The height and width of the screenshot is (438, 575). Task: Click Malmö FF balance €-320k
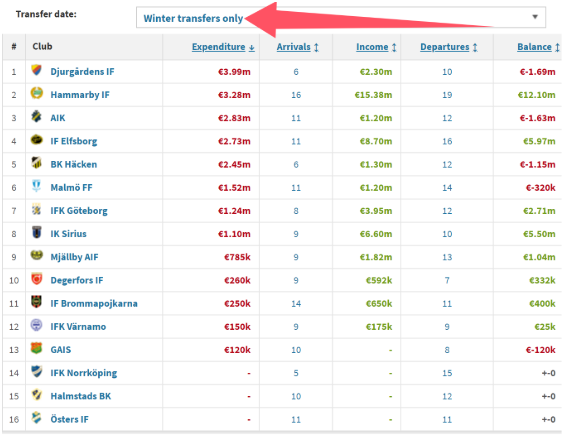(x=541, y=188)
